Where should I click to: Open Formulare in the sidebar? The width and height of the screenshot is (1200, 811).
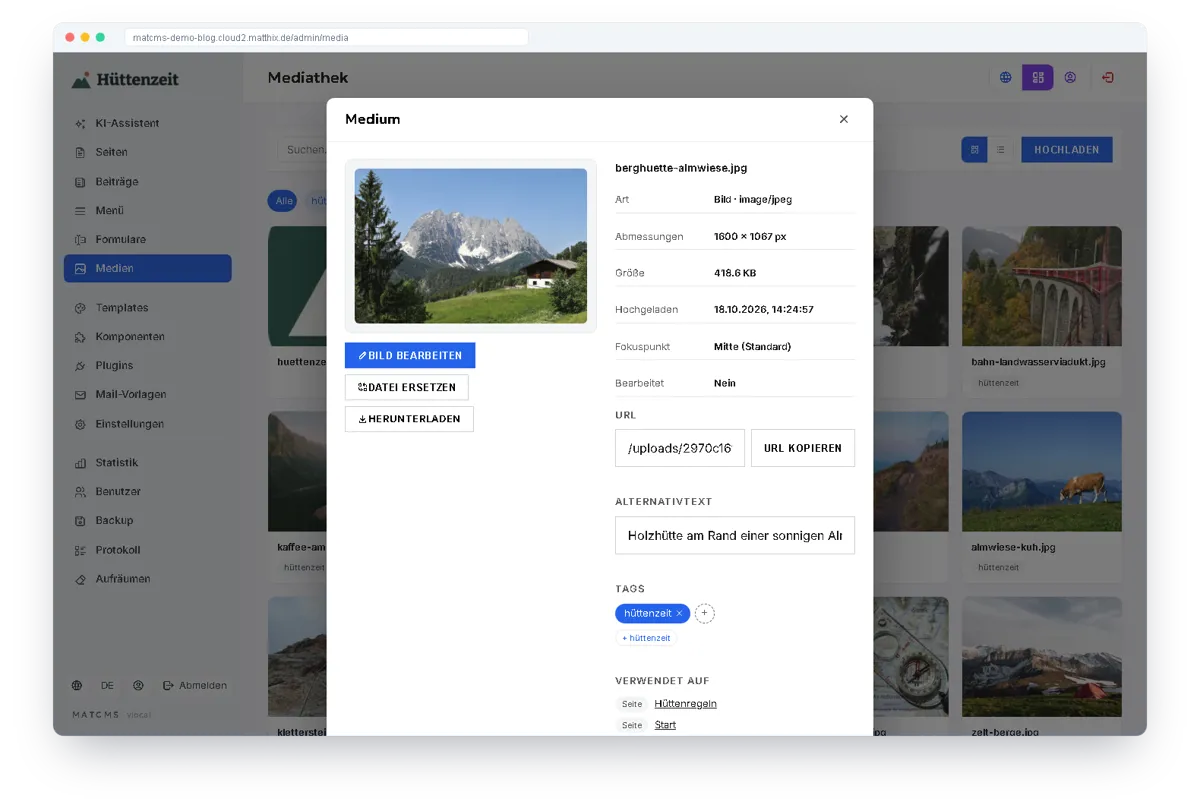click(147, 240)
